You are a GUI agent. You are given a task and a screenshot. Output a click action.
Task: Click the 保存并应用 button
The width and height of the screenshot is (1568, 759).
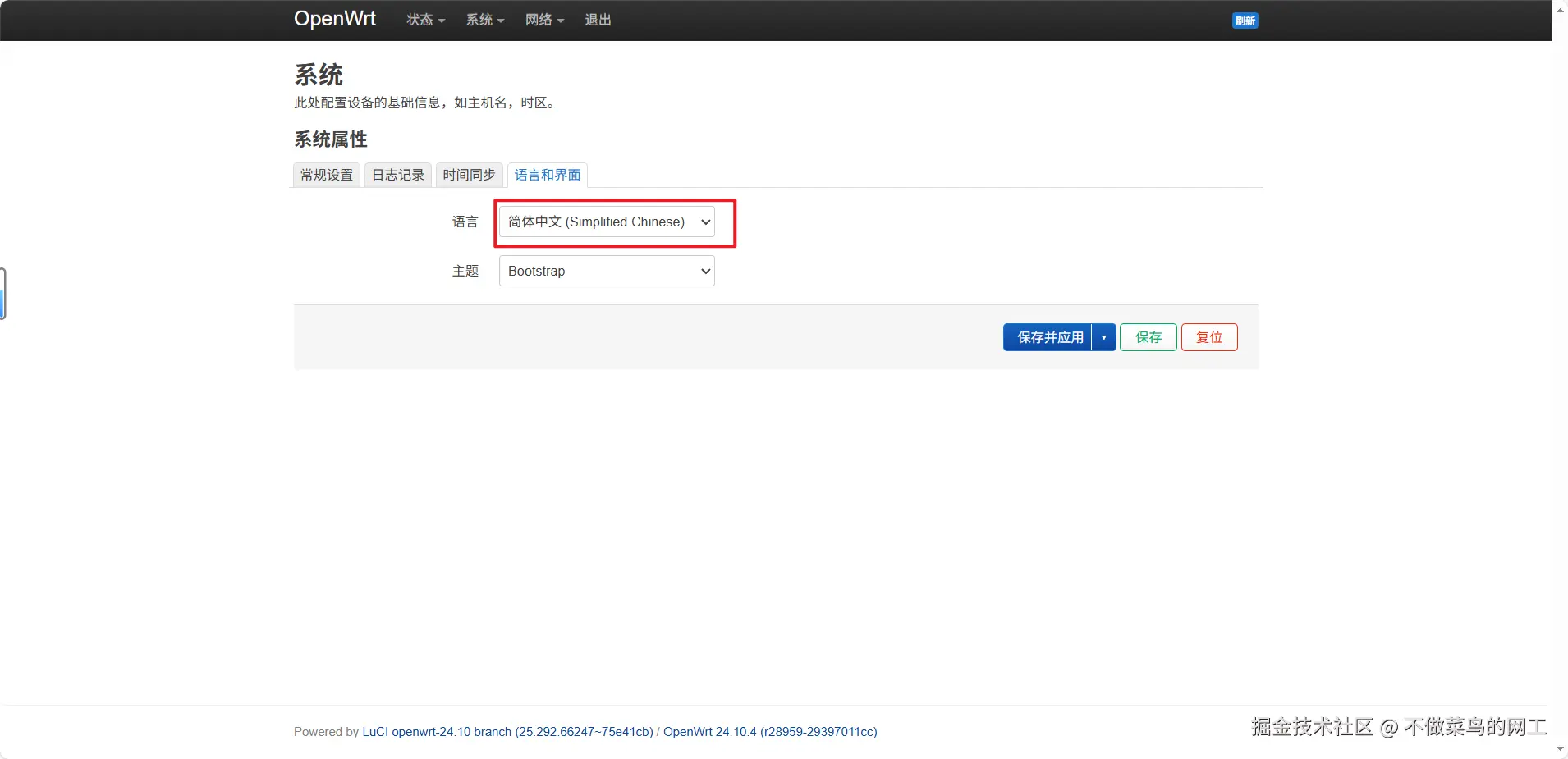click(1048, 337)
